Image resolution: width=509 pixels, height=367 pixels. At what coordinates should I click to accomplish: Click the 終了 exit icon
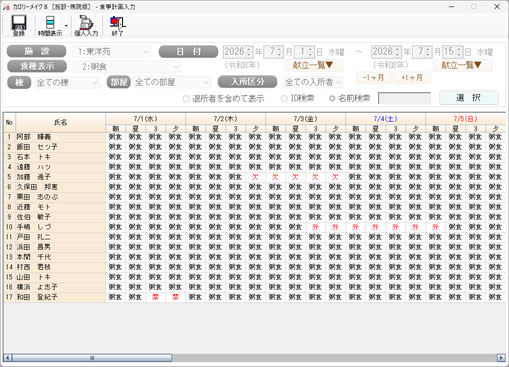pyautogui.click(x=117, y=26)
